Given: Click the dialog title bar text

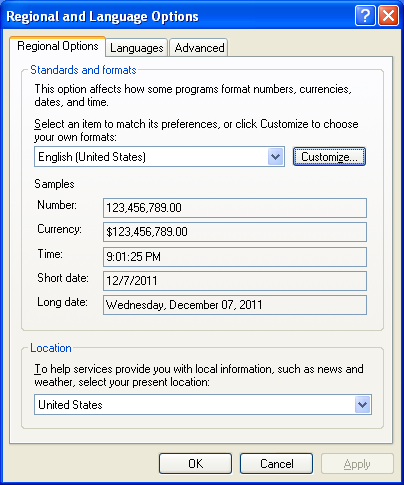Looking at the screenshot, I should [x=102, y=16].
